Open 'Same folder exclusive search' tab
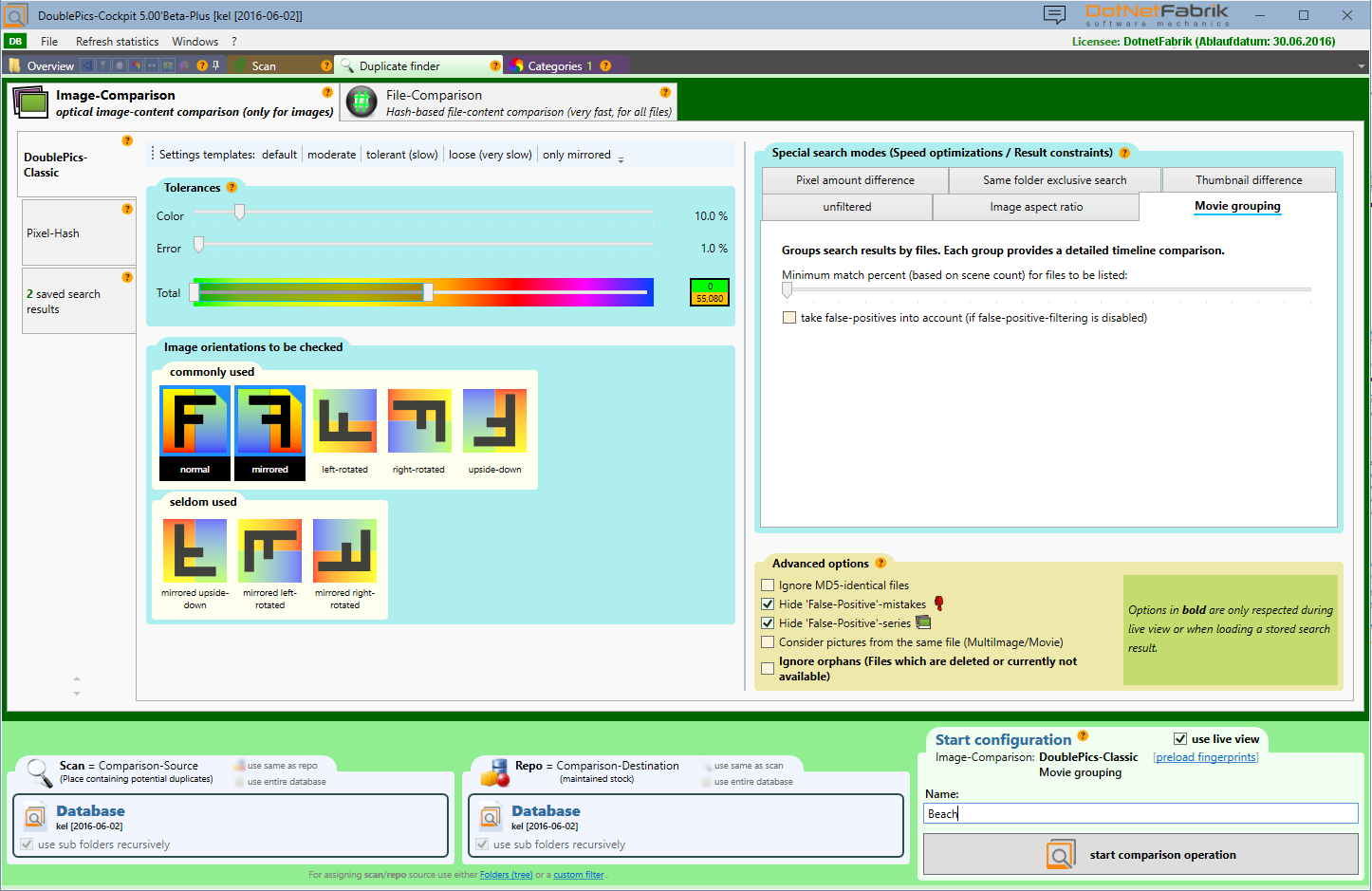This screenshot has height=891, width=1372. tap(1055, 180)
